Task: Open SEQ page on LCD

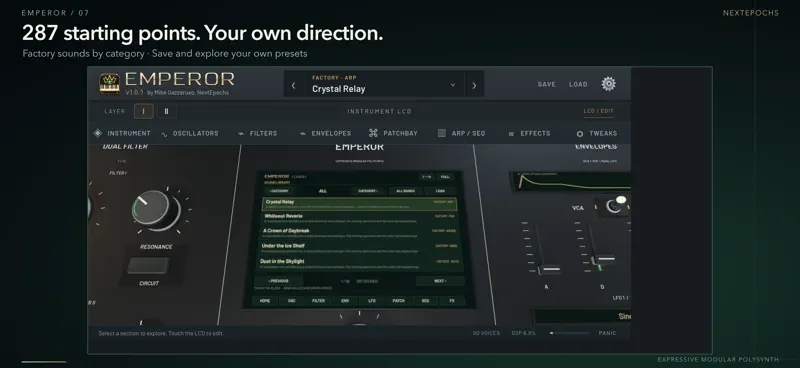Action: click(426, 301)
